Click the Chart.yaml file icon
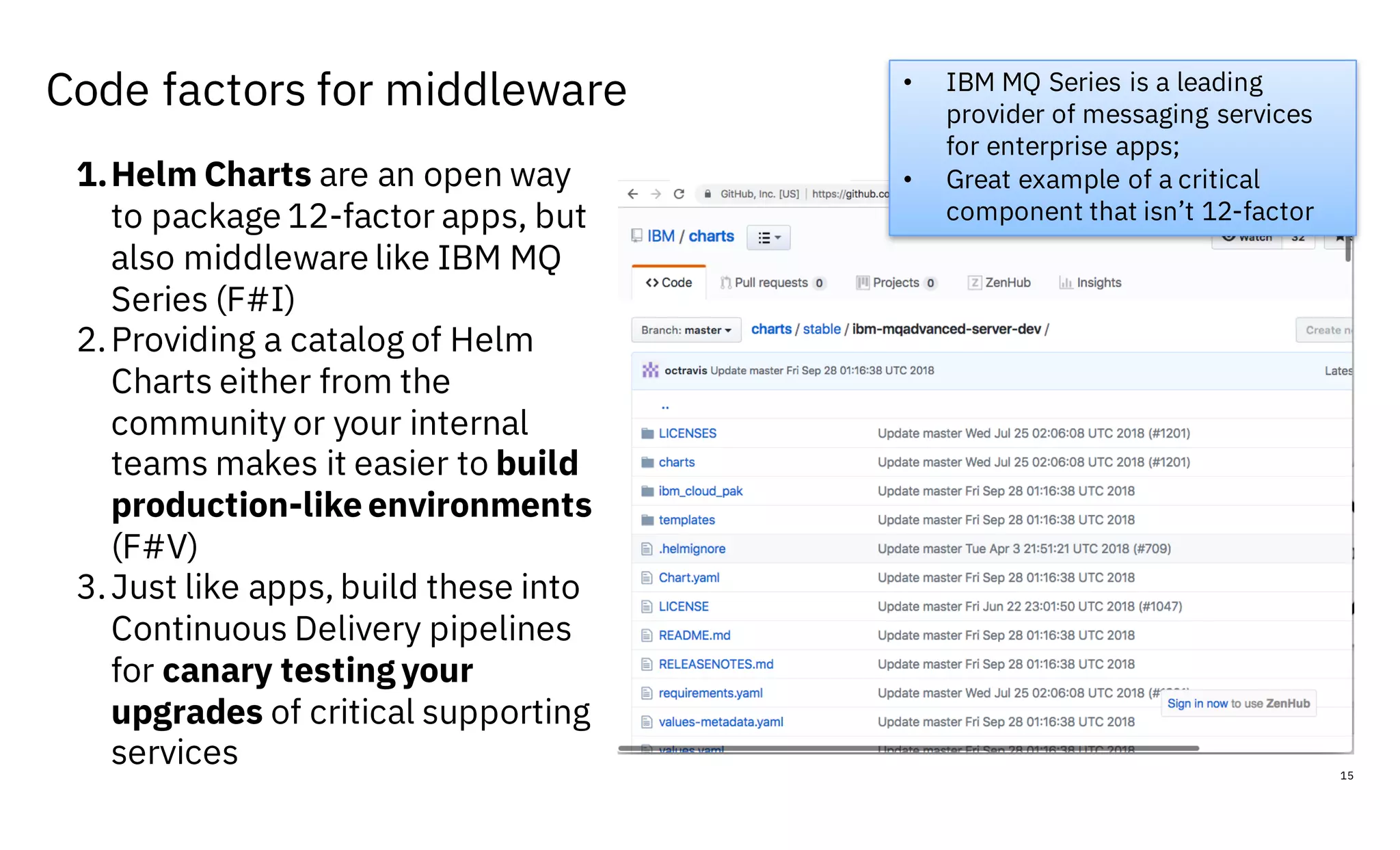 pyautogui.click(x=647, y=578)
